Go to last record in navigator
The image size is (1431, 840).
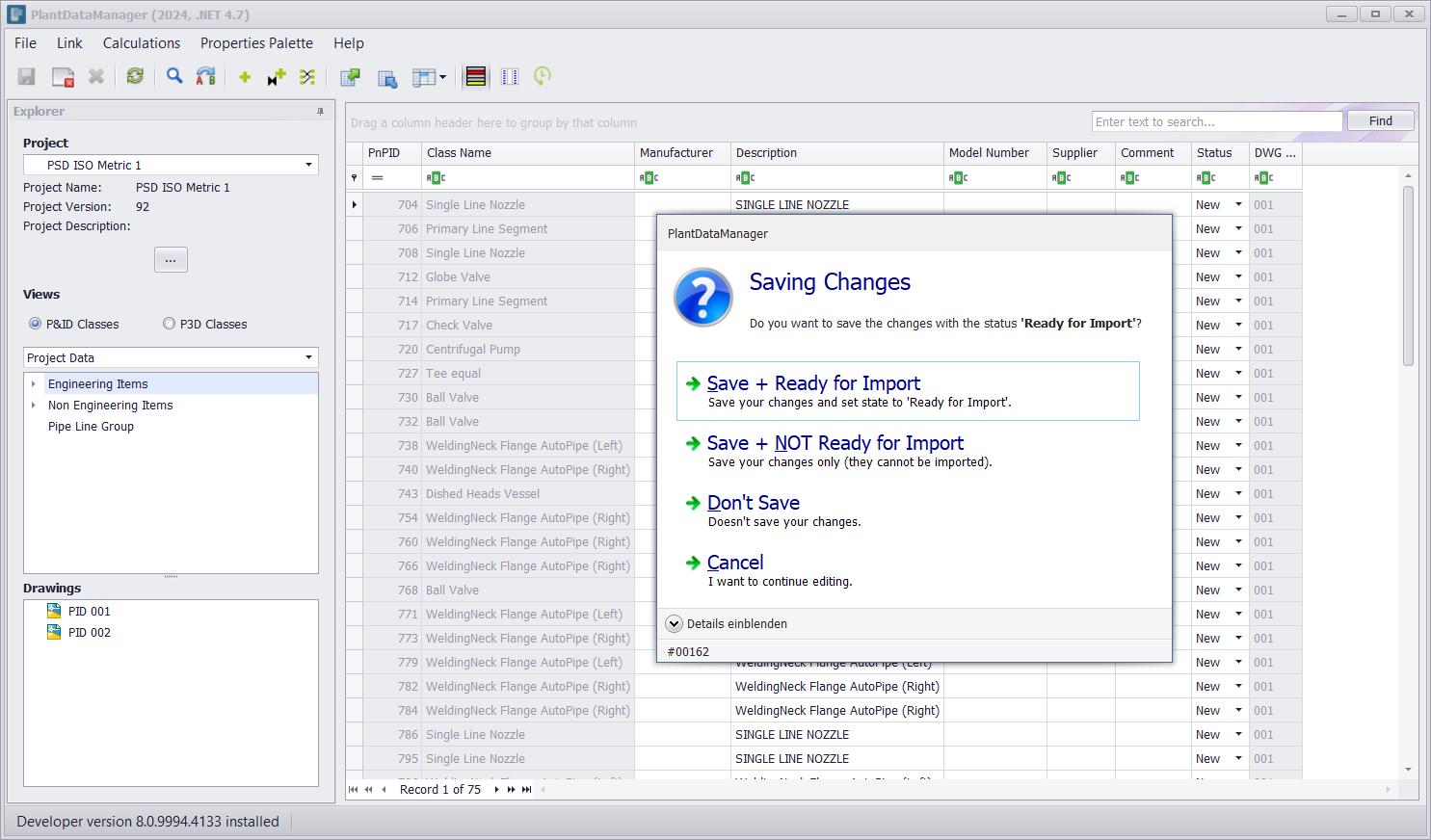coord(526,789)
